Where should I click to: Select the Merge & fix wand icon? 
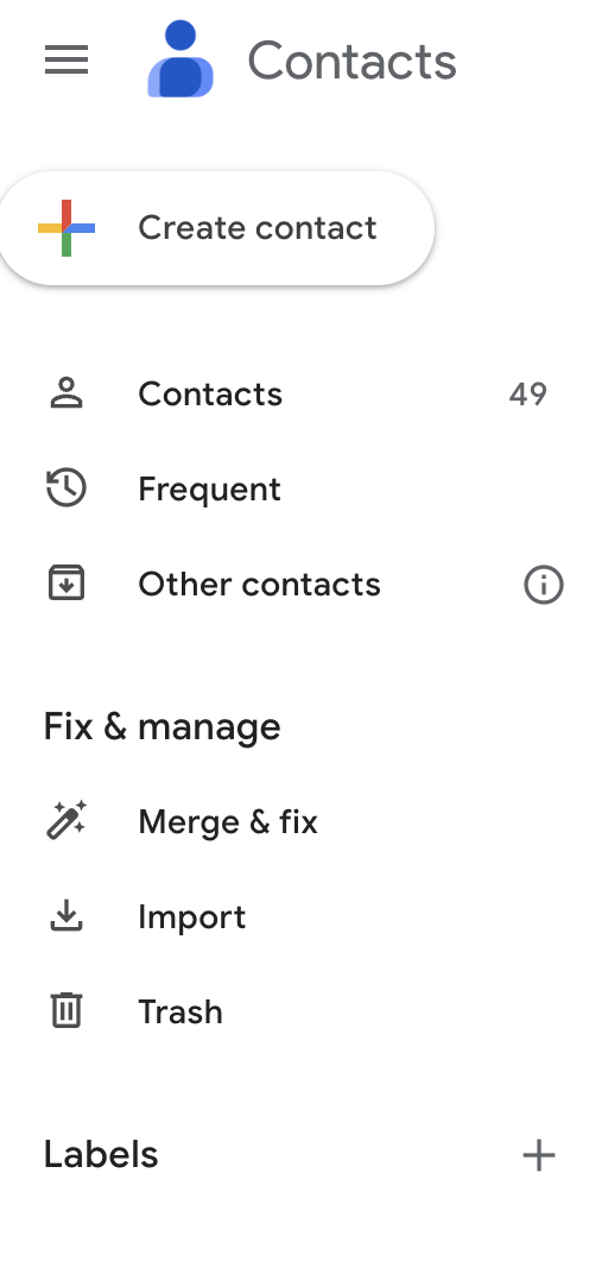(67, 820)
